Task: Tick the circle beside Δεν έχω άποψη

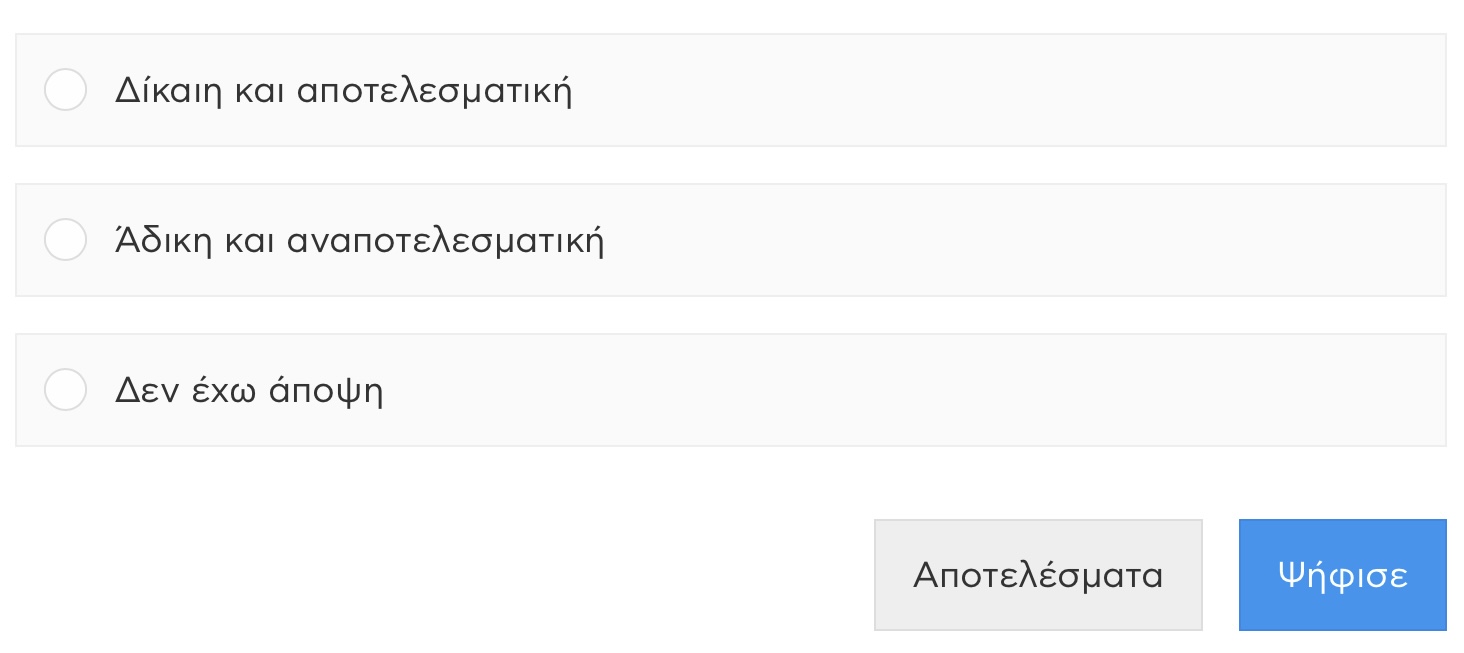Action: click(65, 390)
